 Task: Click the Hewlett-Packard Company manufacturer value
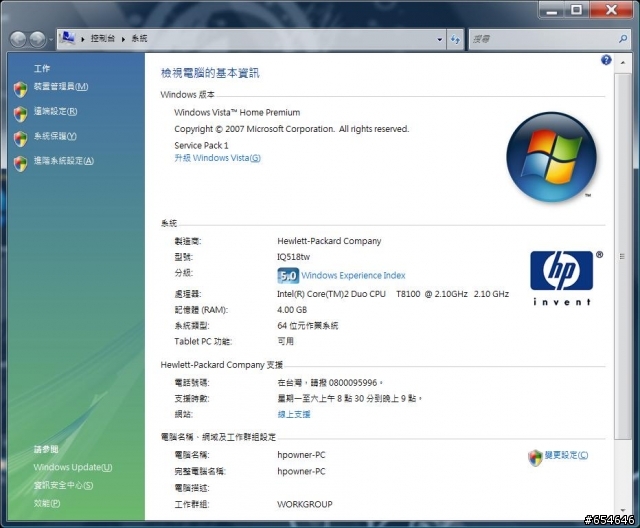click(x=329, y=241)
